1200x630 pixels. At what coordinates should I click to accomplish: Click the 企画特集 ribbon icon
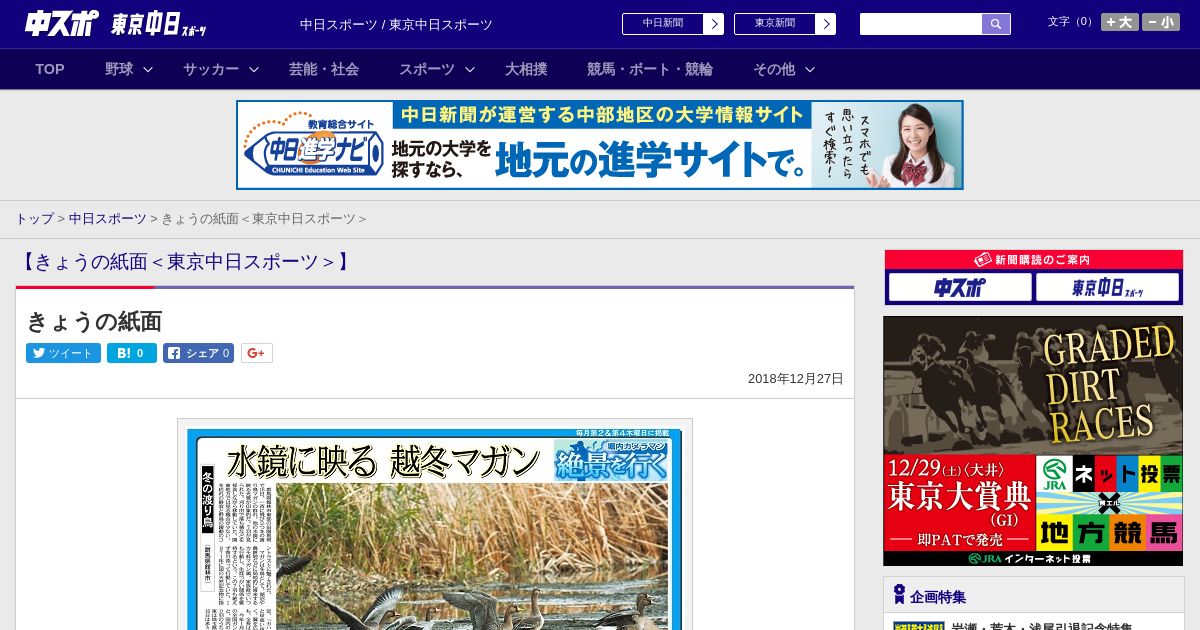pos(899,595)
